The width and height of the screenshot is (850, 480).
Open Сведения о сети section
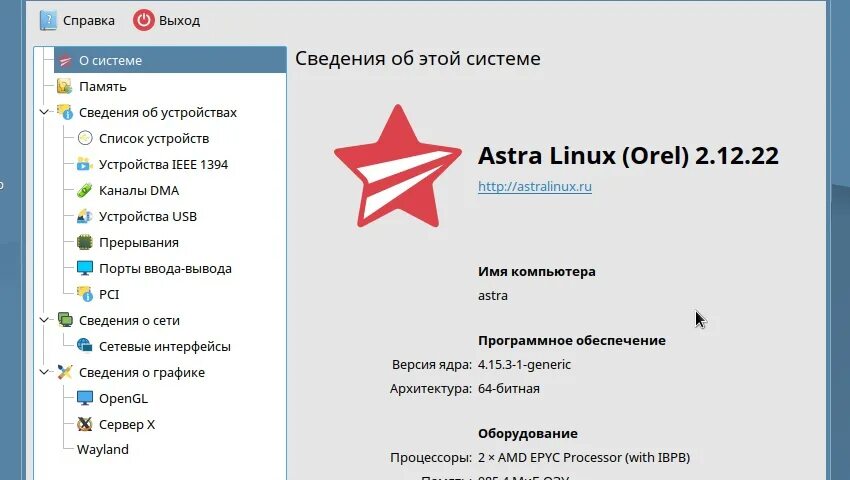coord(129,320)
